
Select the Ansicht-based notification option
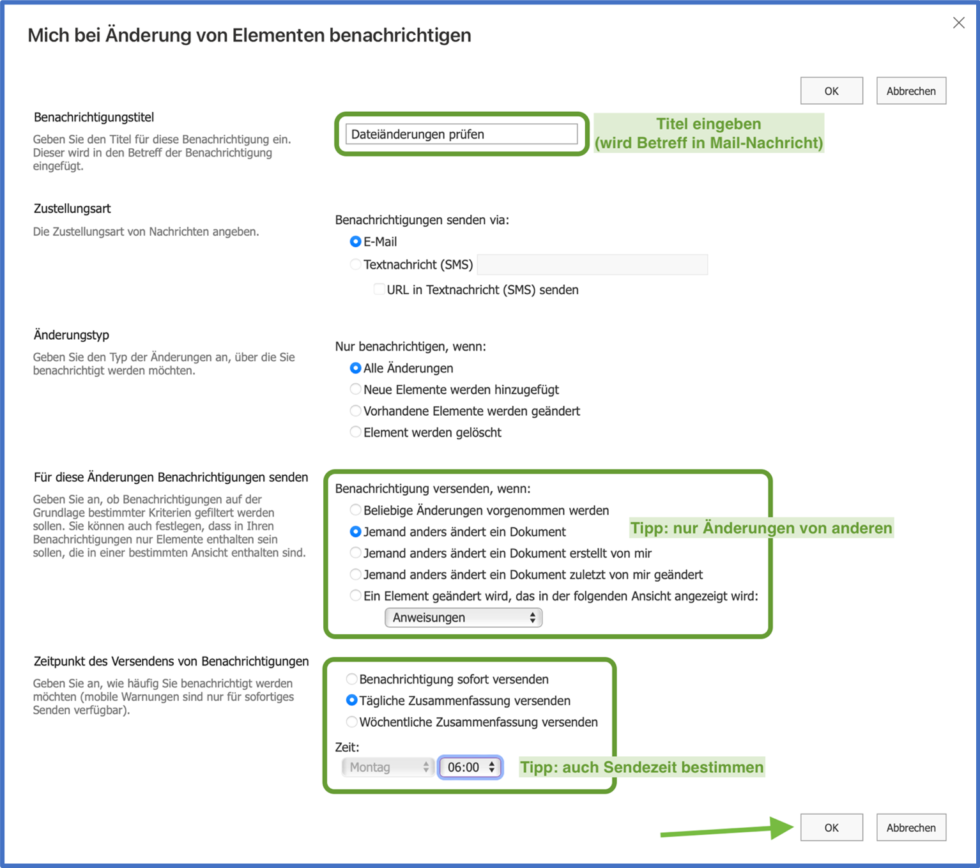(x=355, y=594)
